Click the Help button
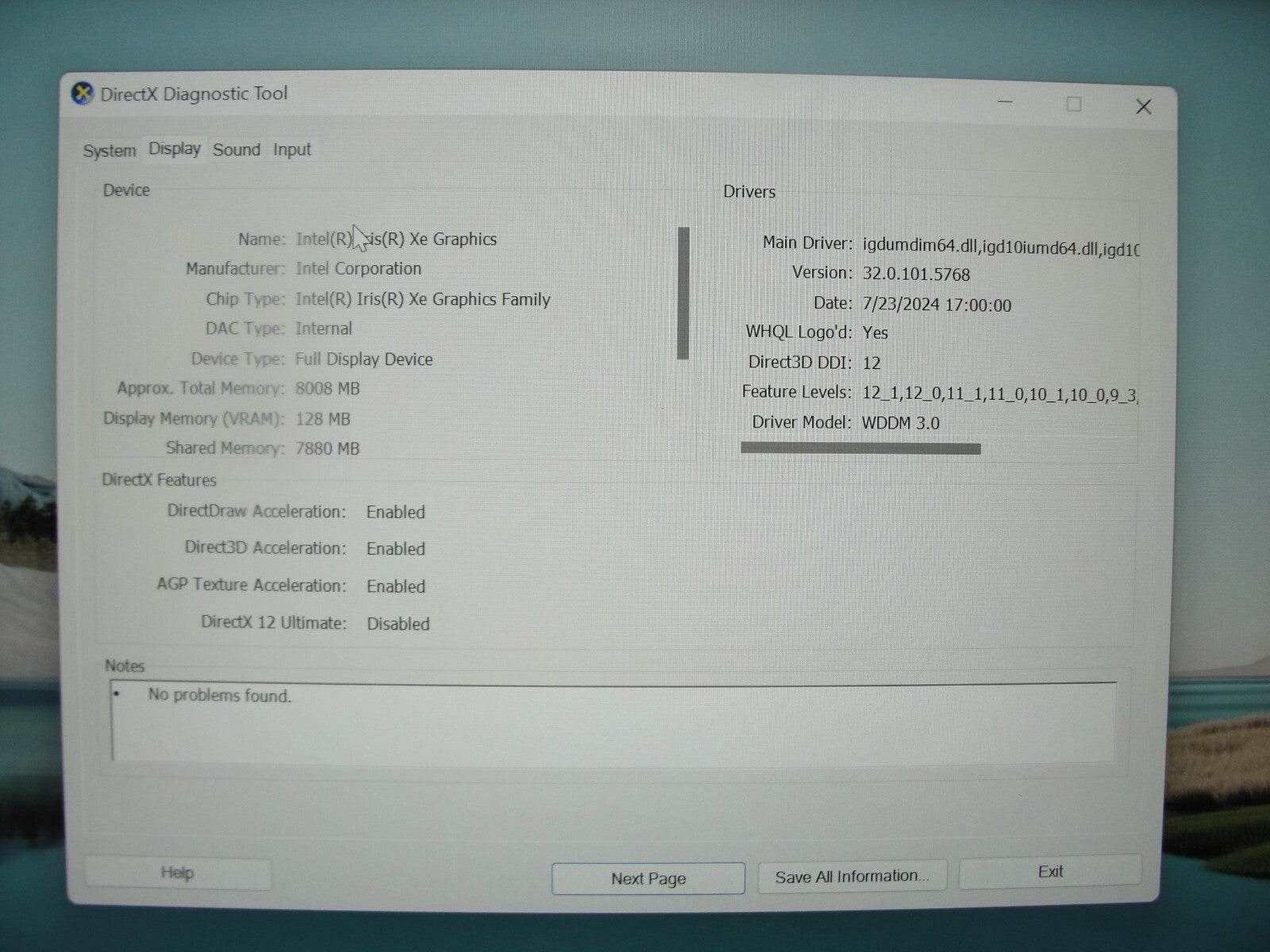 click(176, 873)
